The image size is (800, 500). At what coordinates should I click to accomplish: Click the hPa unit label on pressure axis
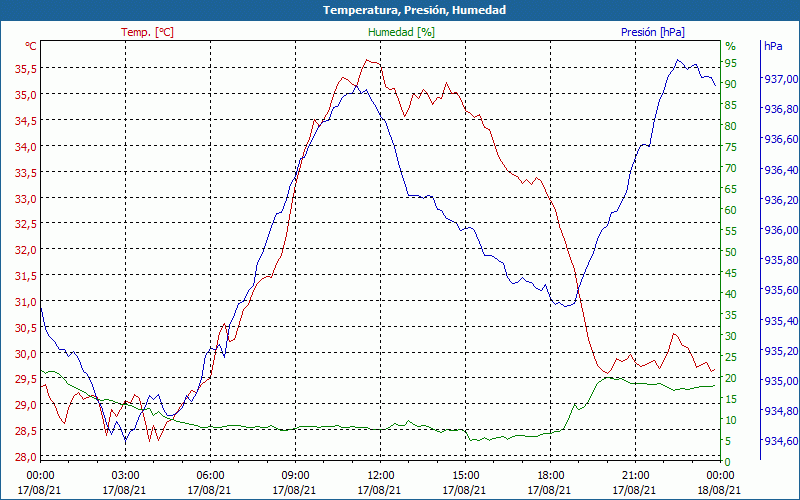tap(773, 46)
